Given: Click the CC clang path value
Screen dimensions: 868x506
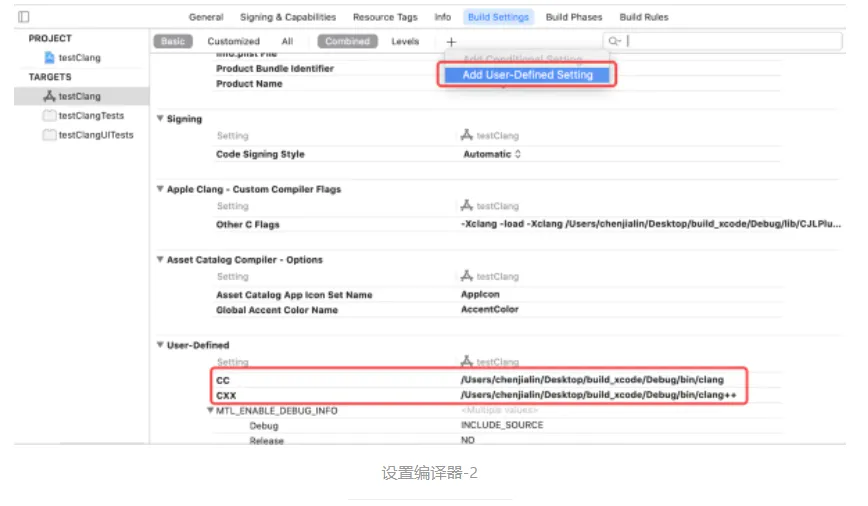Looking at the screenshot, I should [592, 380].
